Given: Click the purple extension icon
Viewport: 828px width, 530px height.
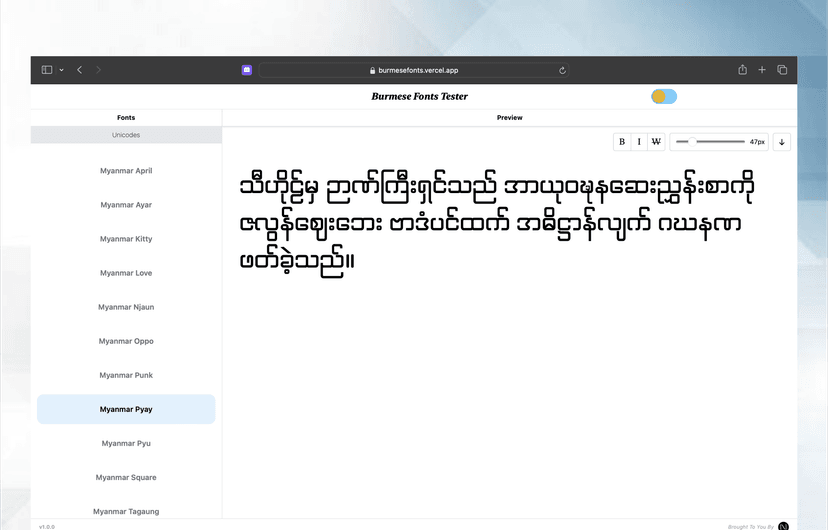Looking at the screenshot, I should click(247, 70).
